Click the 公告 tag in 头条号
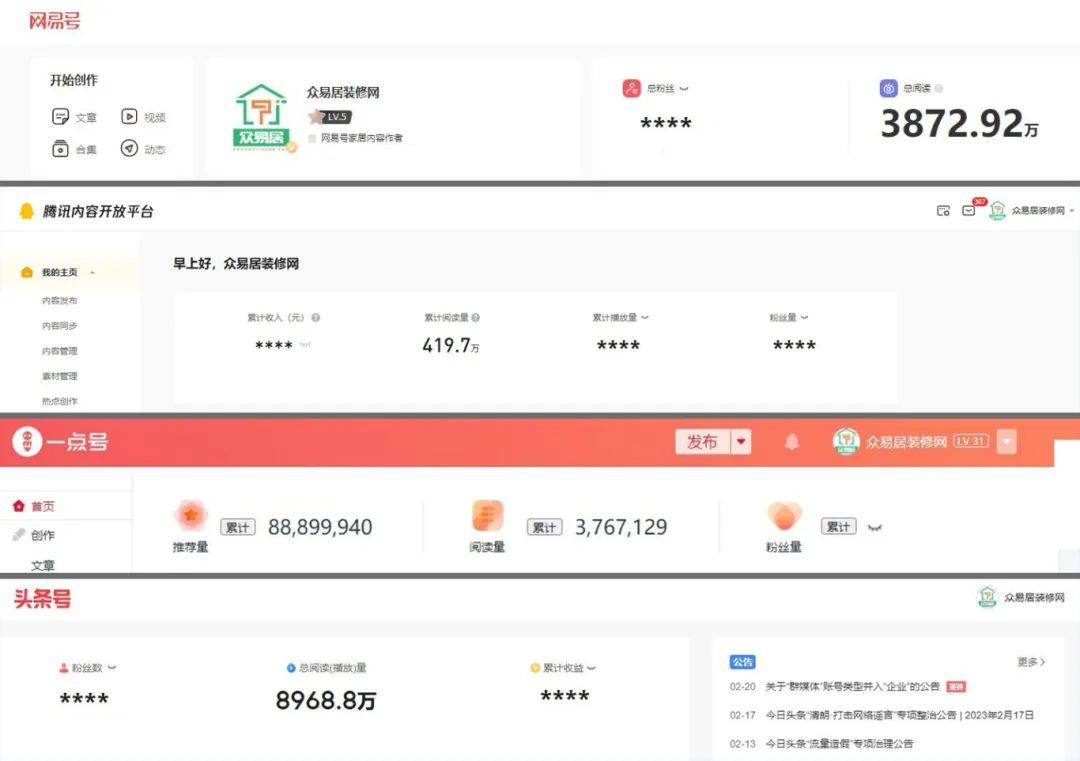1080x761 pixels. point(742,662)
